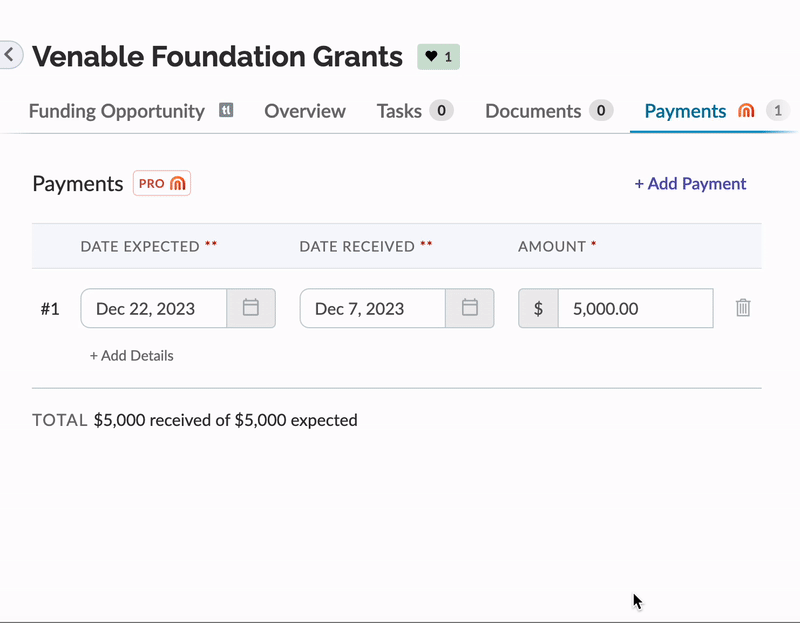Switch to the Tasks tab
Screen dimensions: 800x623
399,111
